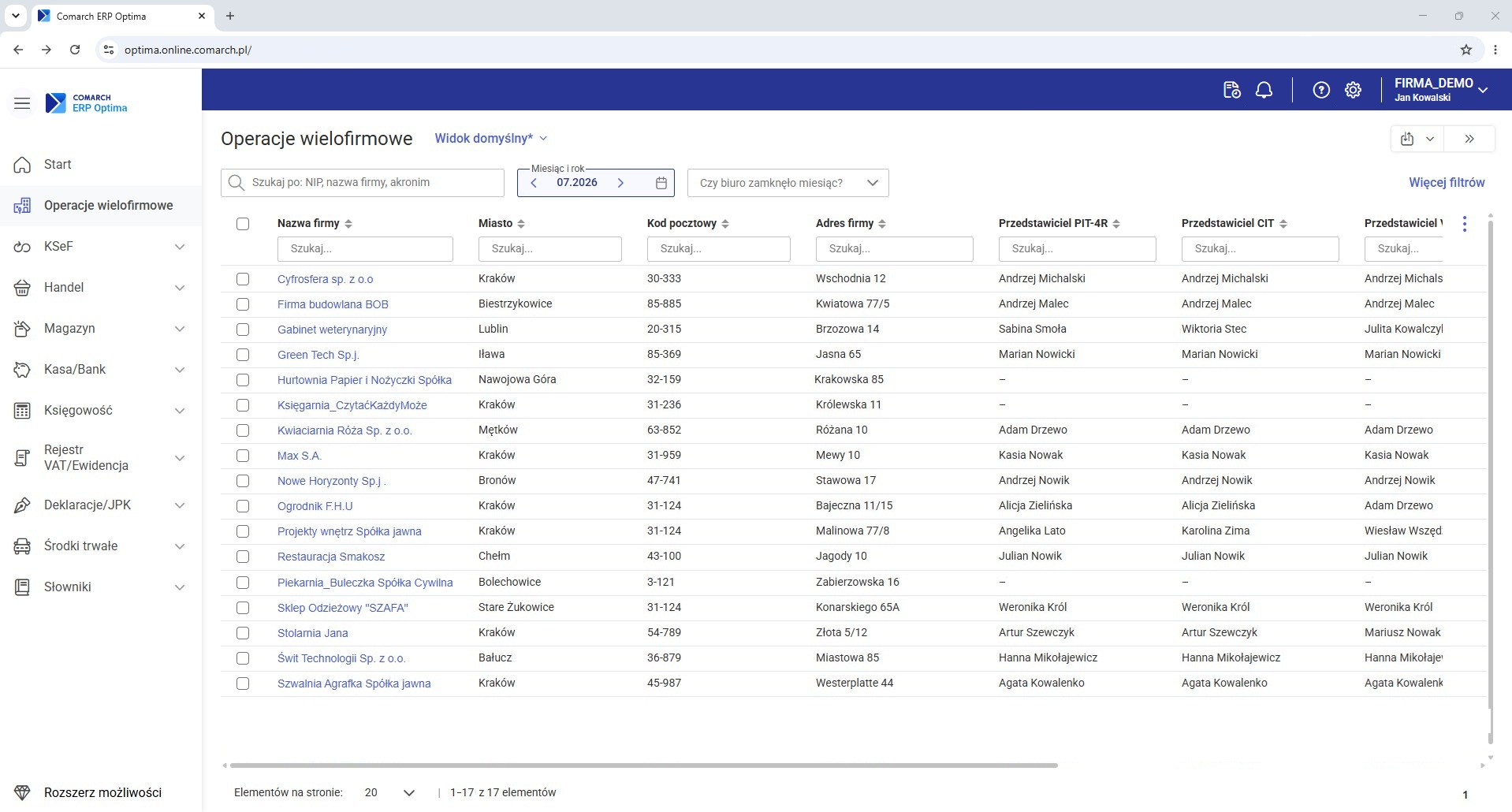This screenshot has width=1512, height=812.
Task: Click the export icon button
Action: tap(1407, 139)
